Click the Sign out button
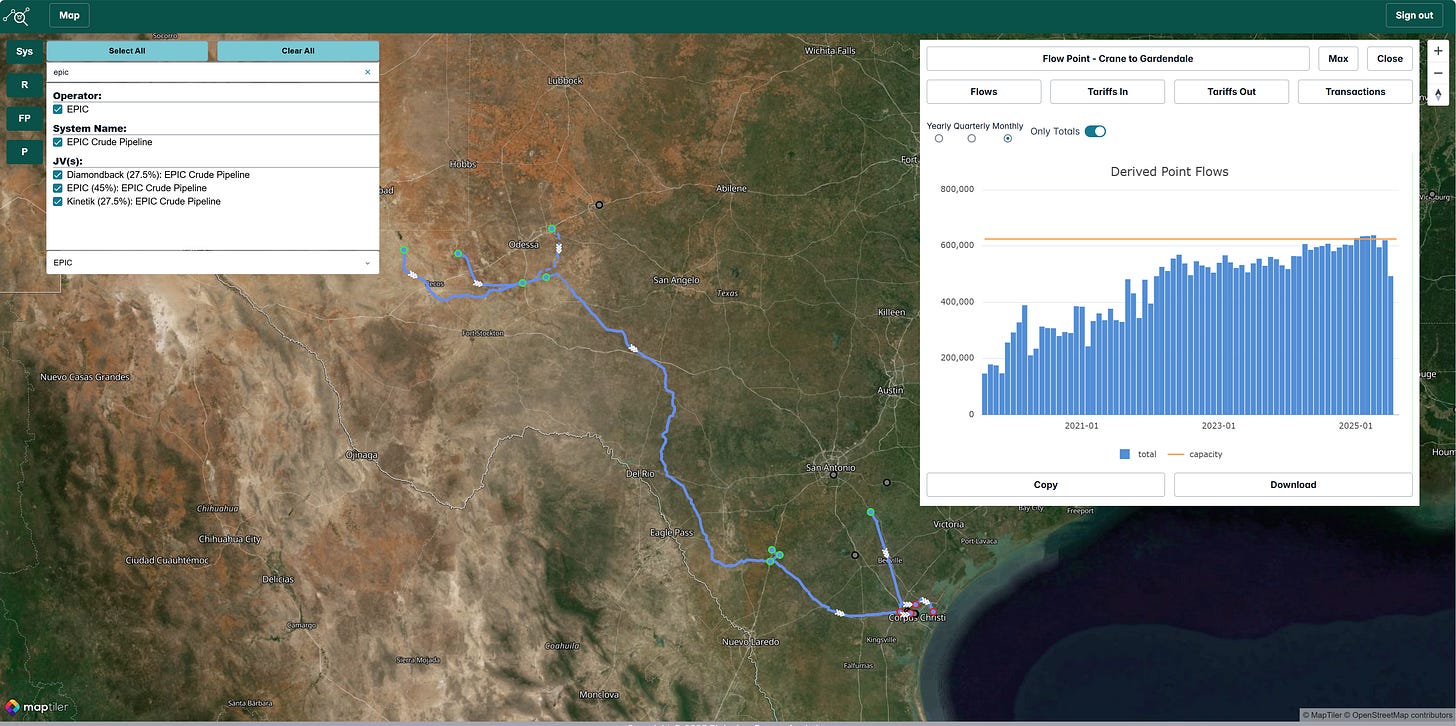The image size is (1456, 726). point(1414,15)
